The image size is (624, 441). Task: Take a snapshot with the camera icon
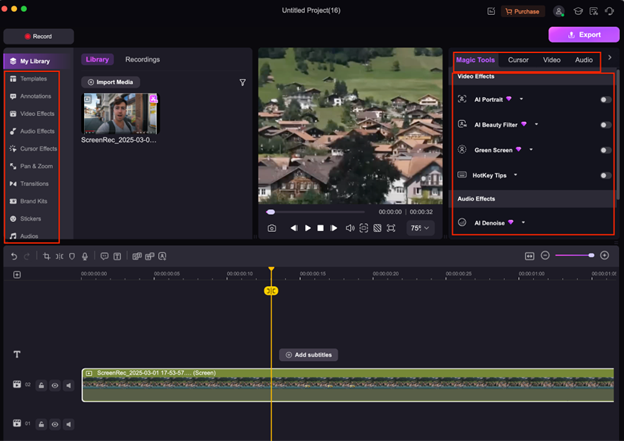tap(272, 228)
